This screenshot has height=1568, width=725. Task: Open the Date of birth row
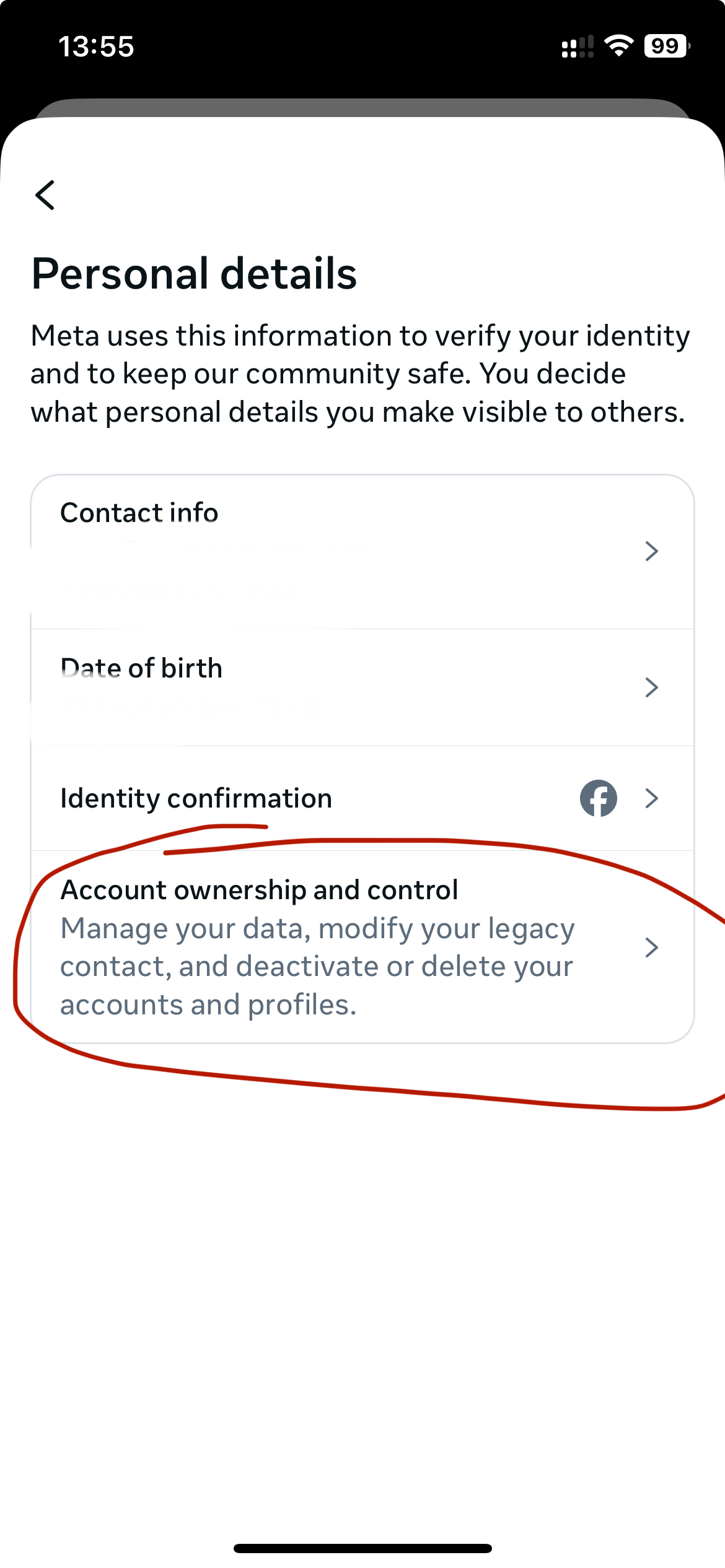point(362,687)
